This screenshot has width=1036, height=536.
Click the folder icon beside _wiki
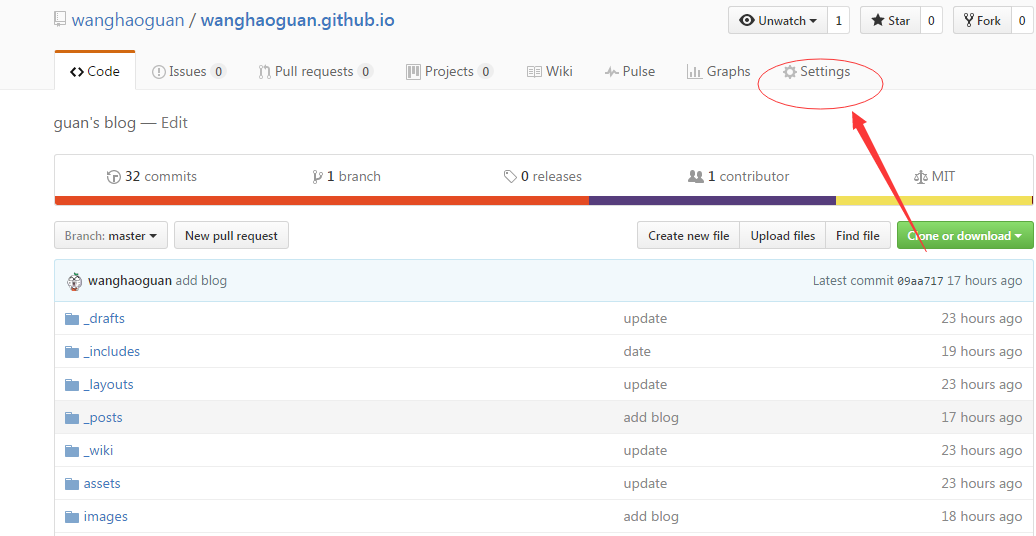(x=72, y=451)
